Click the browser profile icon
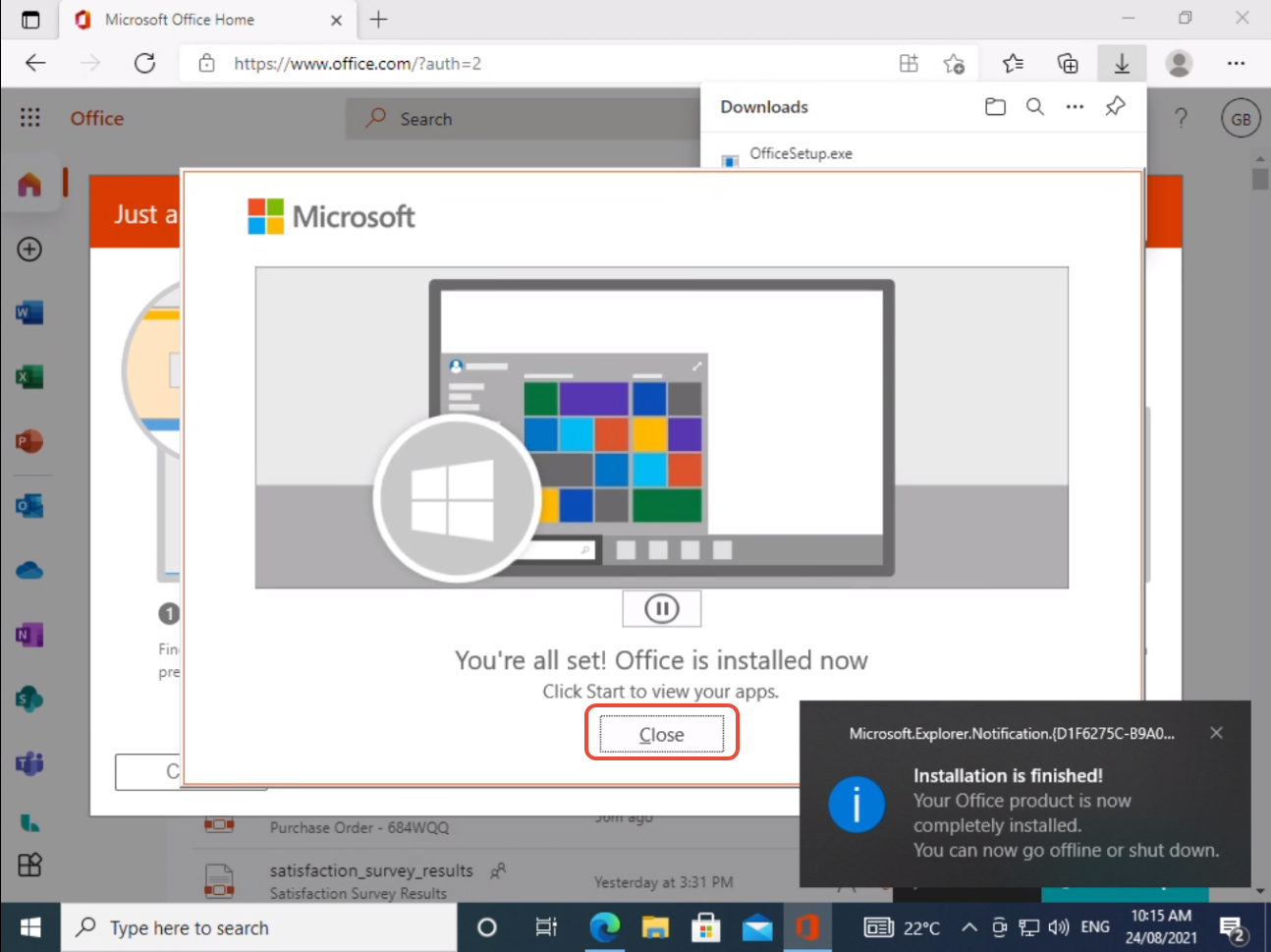Screen dimensions: 1271x952 (x=1179, y=64)
